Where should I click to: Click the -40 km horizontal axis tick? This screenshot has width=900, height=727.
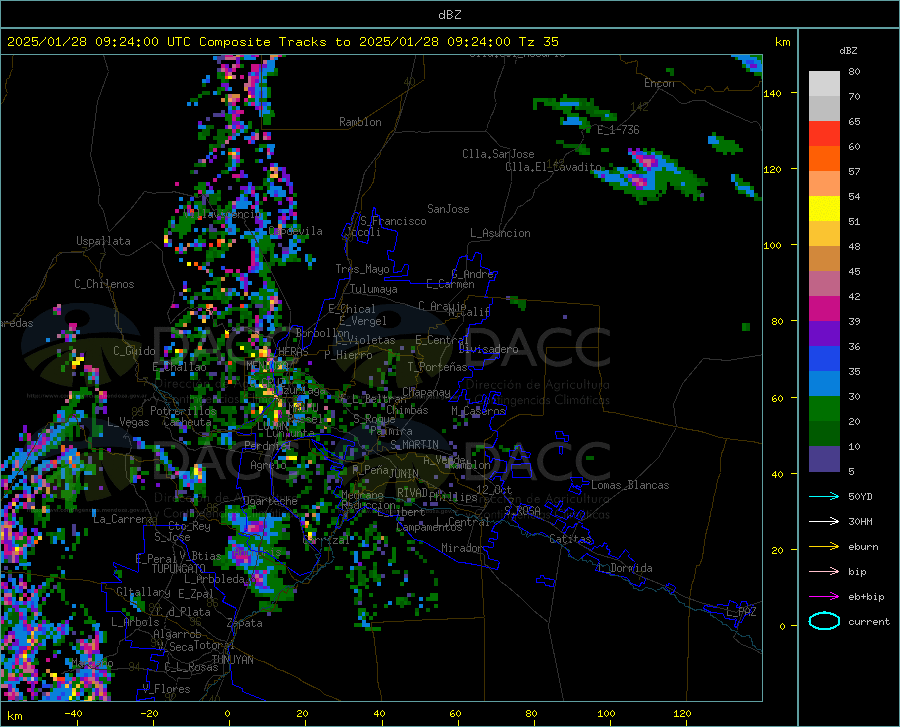click(x=73, y=713)
